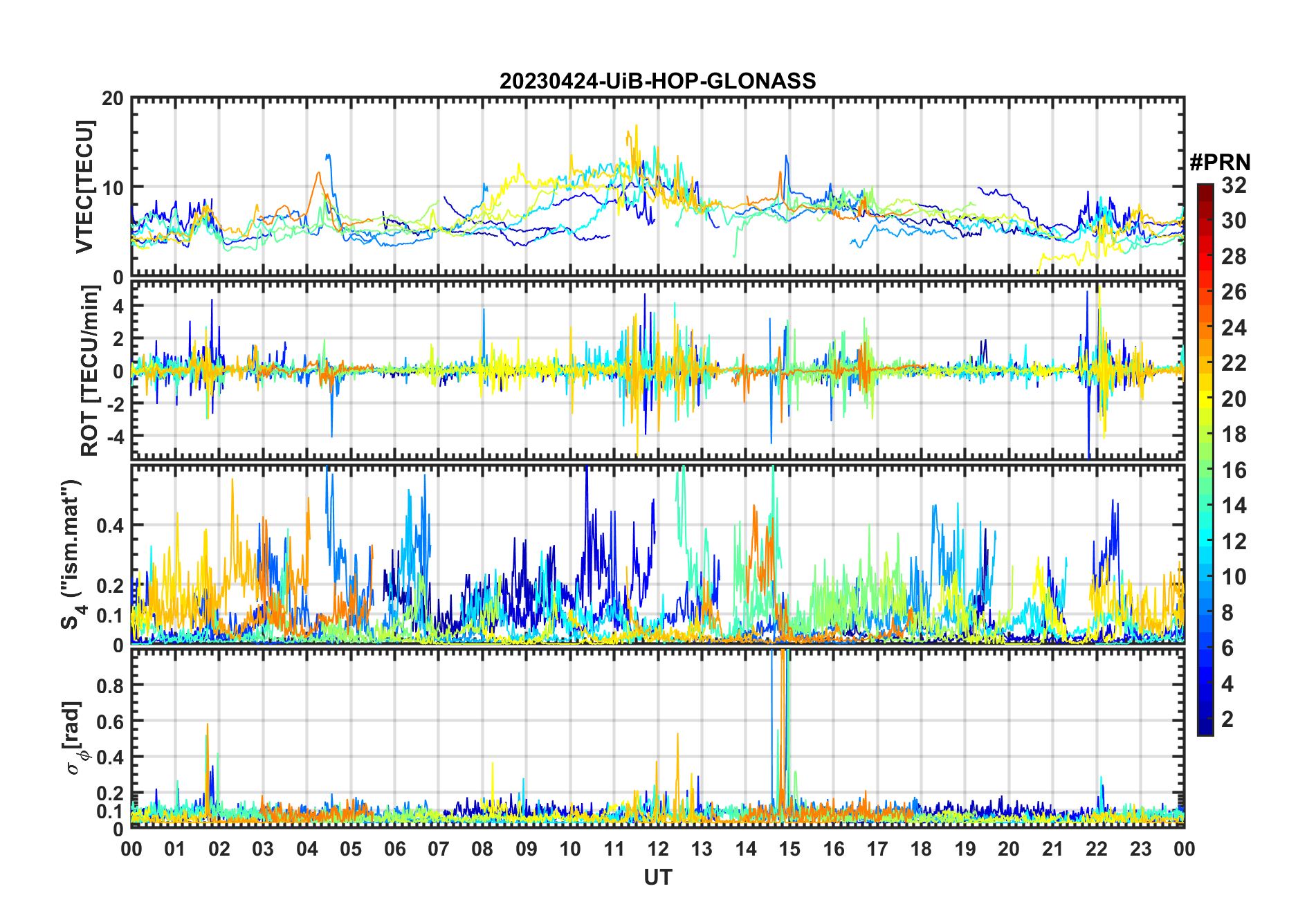Click the 23 hour tick on UT axis
1316x920 pixels.
[x=1140, y=849]
